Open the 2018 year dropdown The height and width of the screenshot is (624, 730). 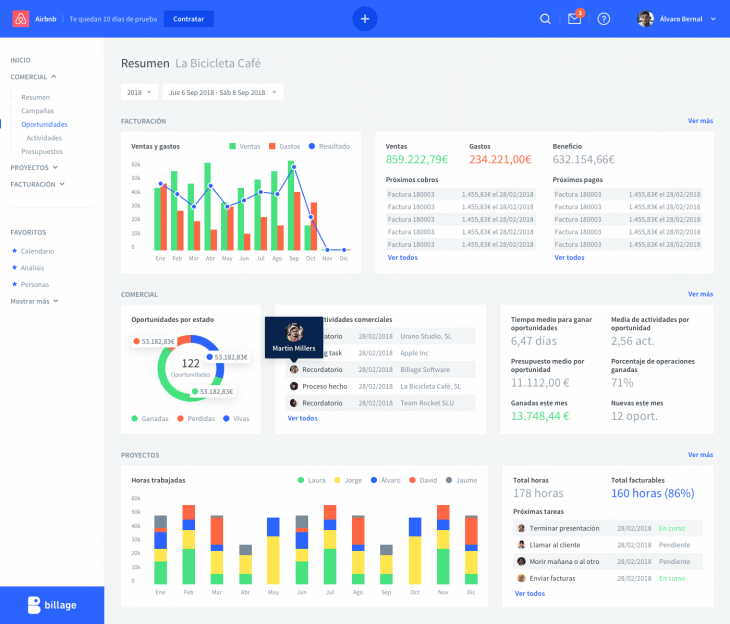(139, 92)
